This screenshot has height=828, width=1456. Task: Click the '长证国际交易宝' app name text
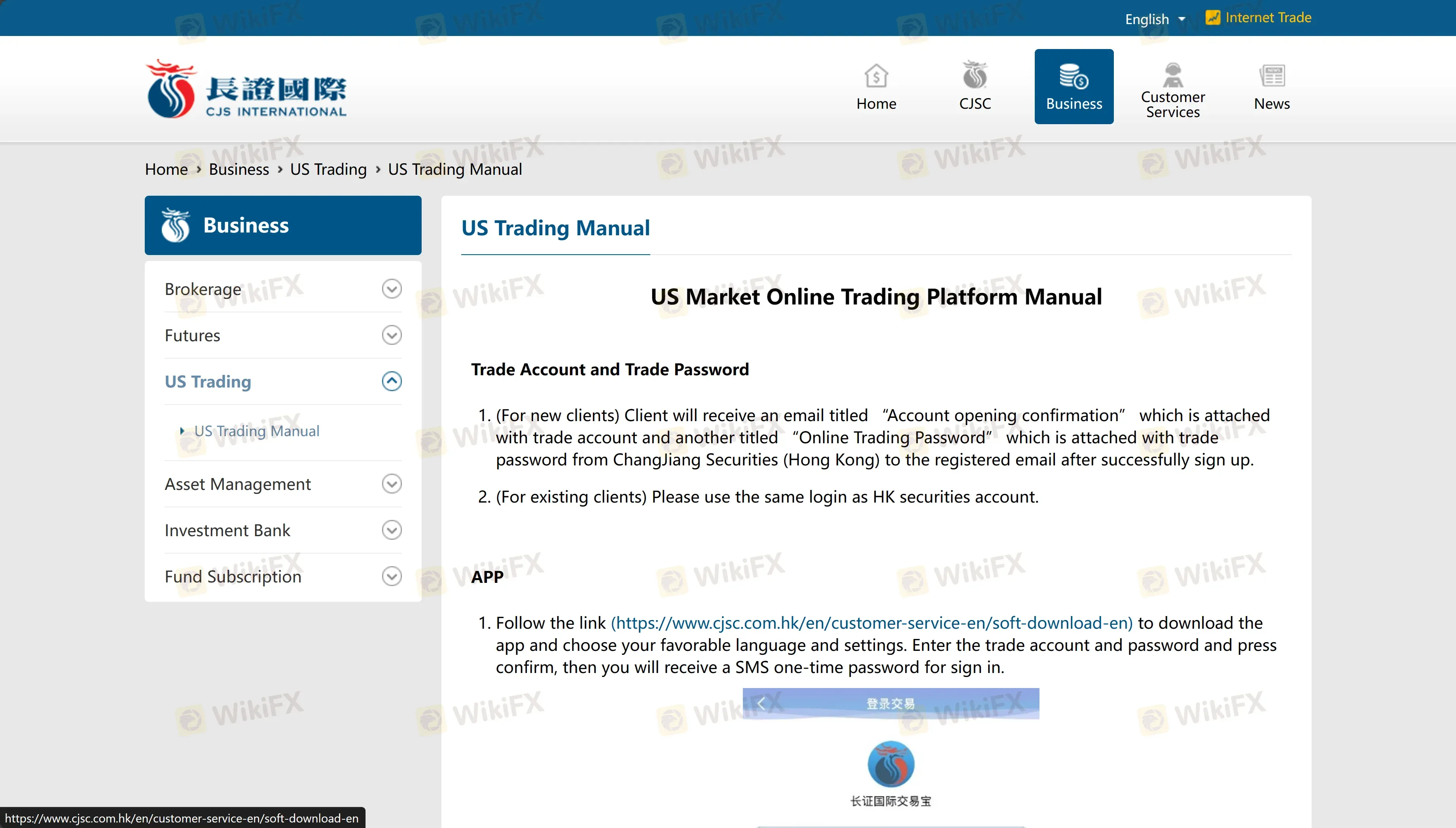(x=891, y=801)
